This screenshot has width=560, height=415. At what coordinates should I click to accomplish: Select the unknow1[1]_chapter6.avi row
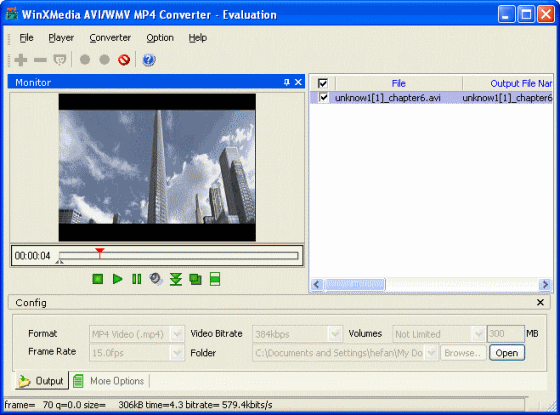431,98
